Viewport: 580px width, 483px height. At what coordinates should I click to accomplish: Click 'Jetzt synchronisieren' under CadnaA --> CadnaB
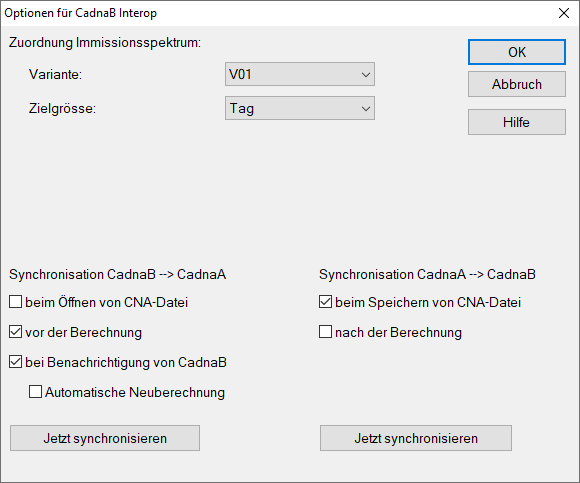pyautogui.click(x=416, y=438)
